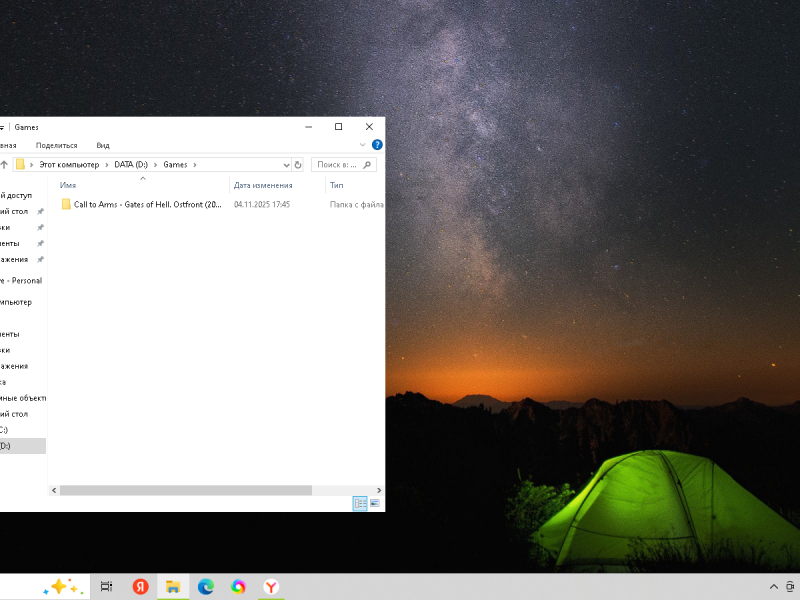
Task: Open the address bar history dropdown
Action: click(286, 165)
